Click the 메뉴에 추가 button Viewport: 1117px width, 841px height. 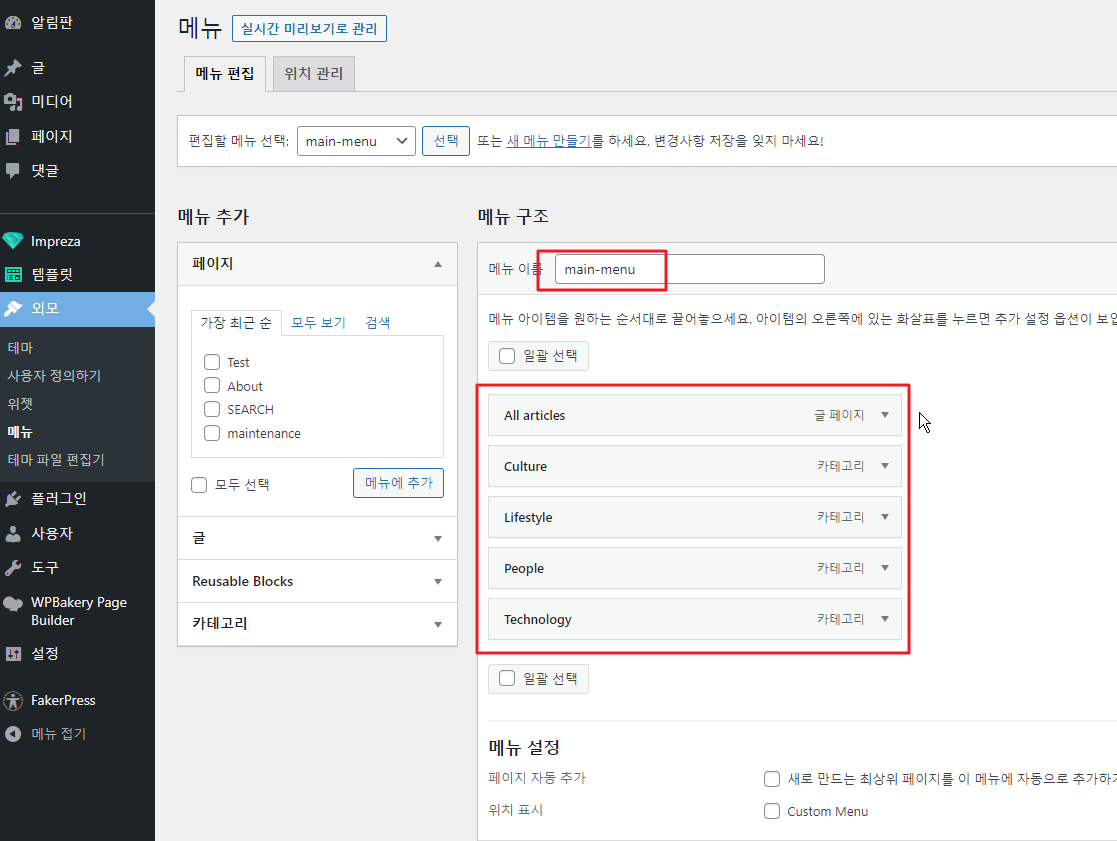(398, 483)
